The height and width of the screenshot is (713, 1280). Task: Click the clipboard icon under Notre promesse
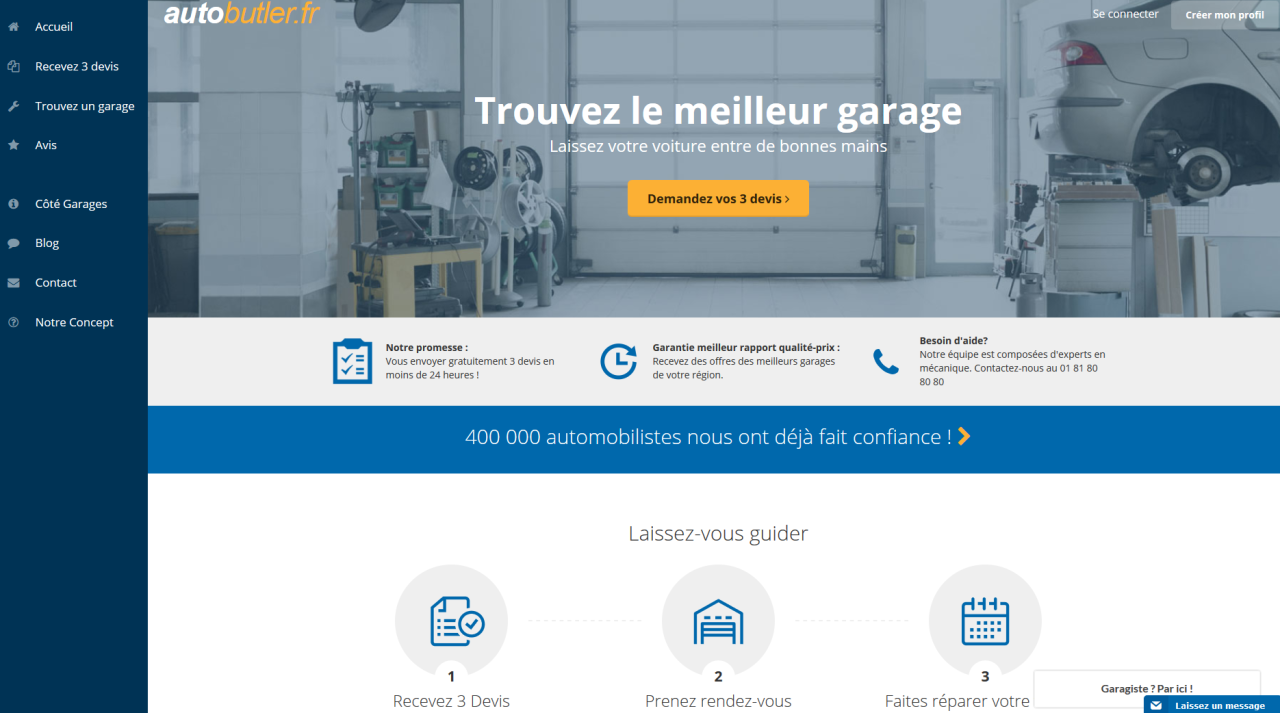352,361
